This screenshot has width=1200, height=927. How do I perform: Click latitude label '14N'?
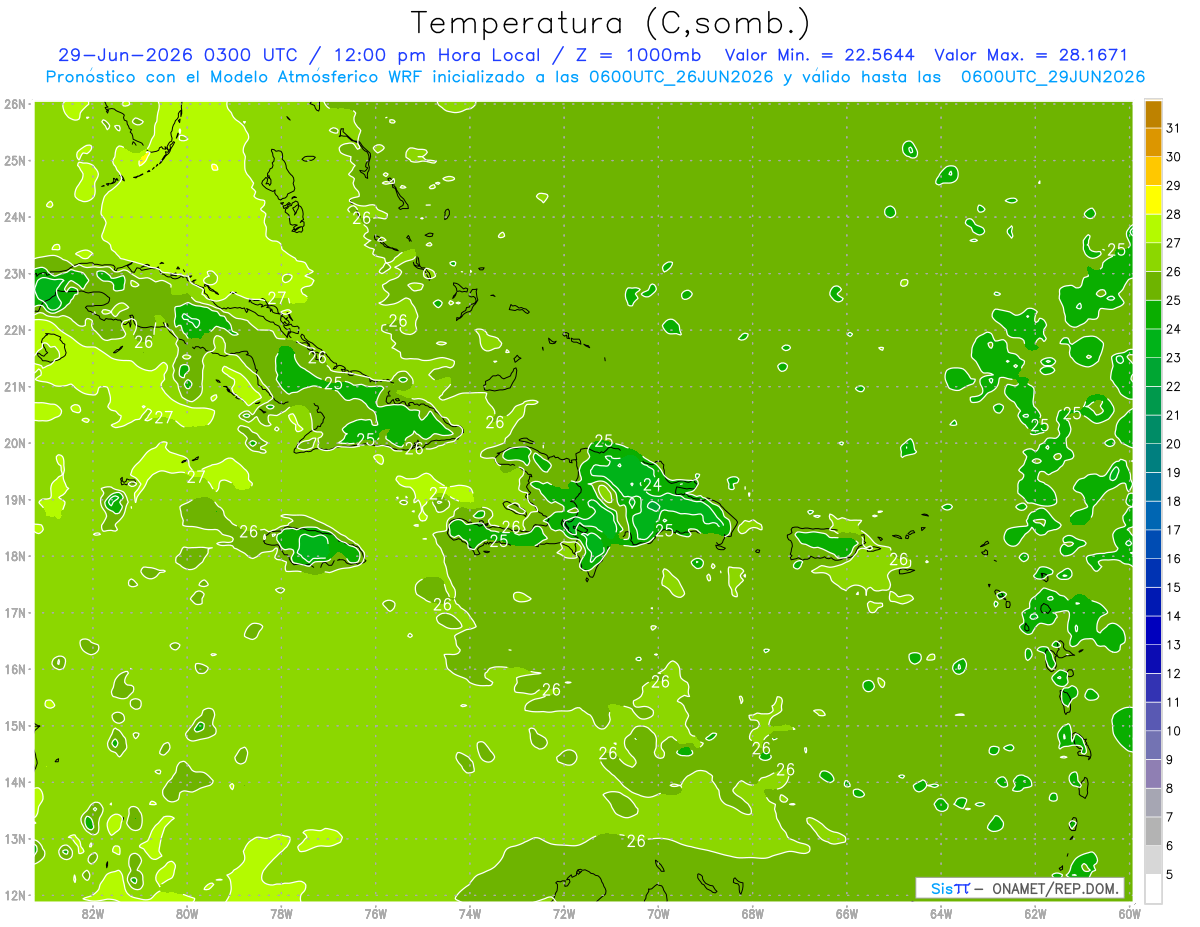[x=15, y=782]
